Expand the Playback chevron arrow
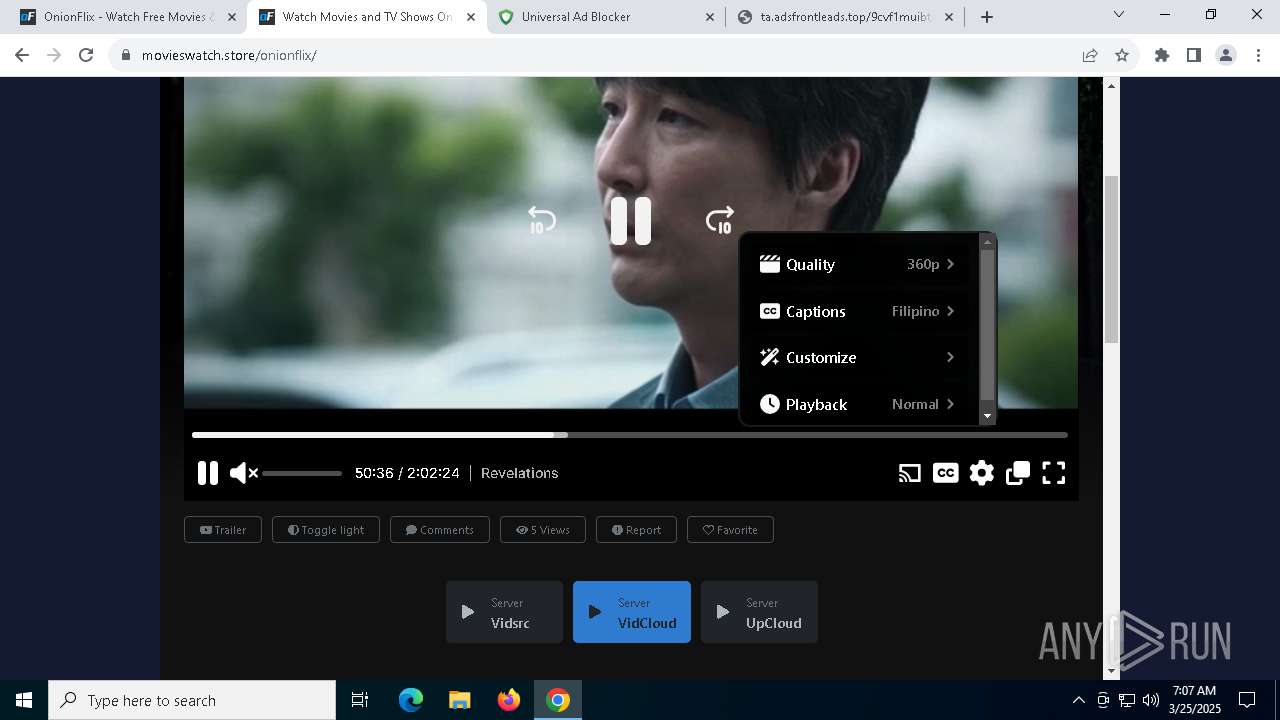 950,404
